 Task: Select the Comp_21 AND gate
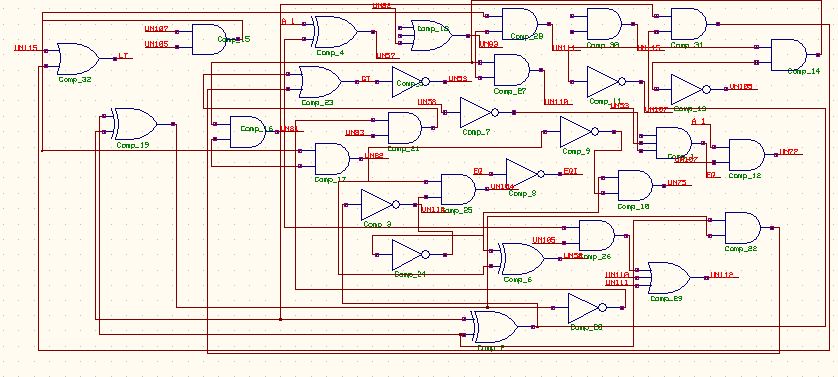click(x=405, y=128)
